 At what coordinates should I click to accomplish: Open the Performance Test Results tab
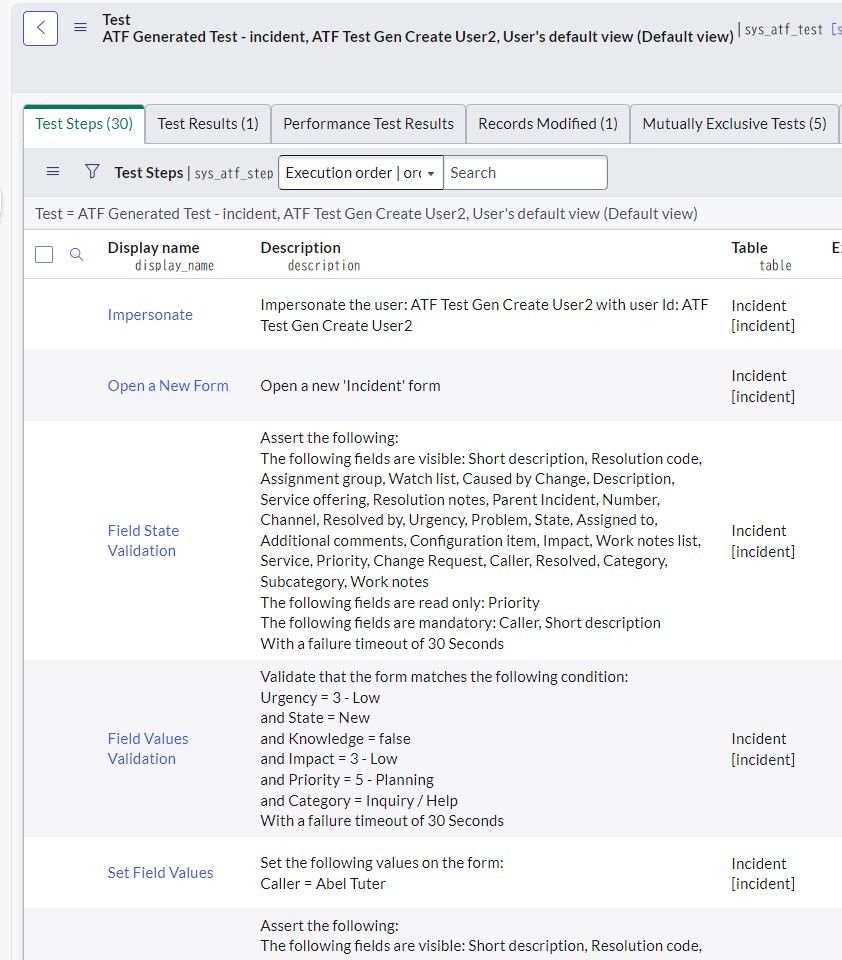pyautogui.click(x=368, y=123)
